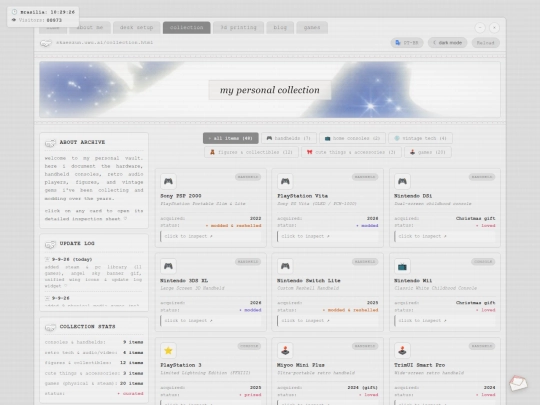The height and width of the screenshot is (405, 540).
Task: Filter by figures & collectibles category
Action: pyautogui.click(x=251, y=152)
